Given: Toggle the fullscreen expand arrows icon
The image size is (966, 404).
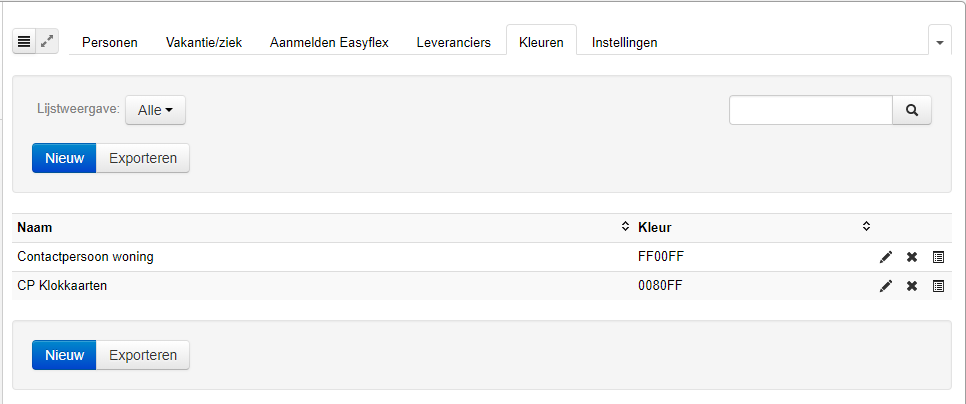Looking at the screenshot, I should pos(47,42).
